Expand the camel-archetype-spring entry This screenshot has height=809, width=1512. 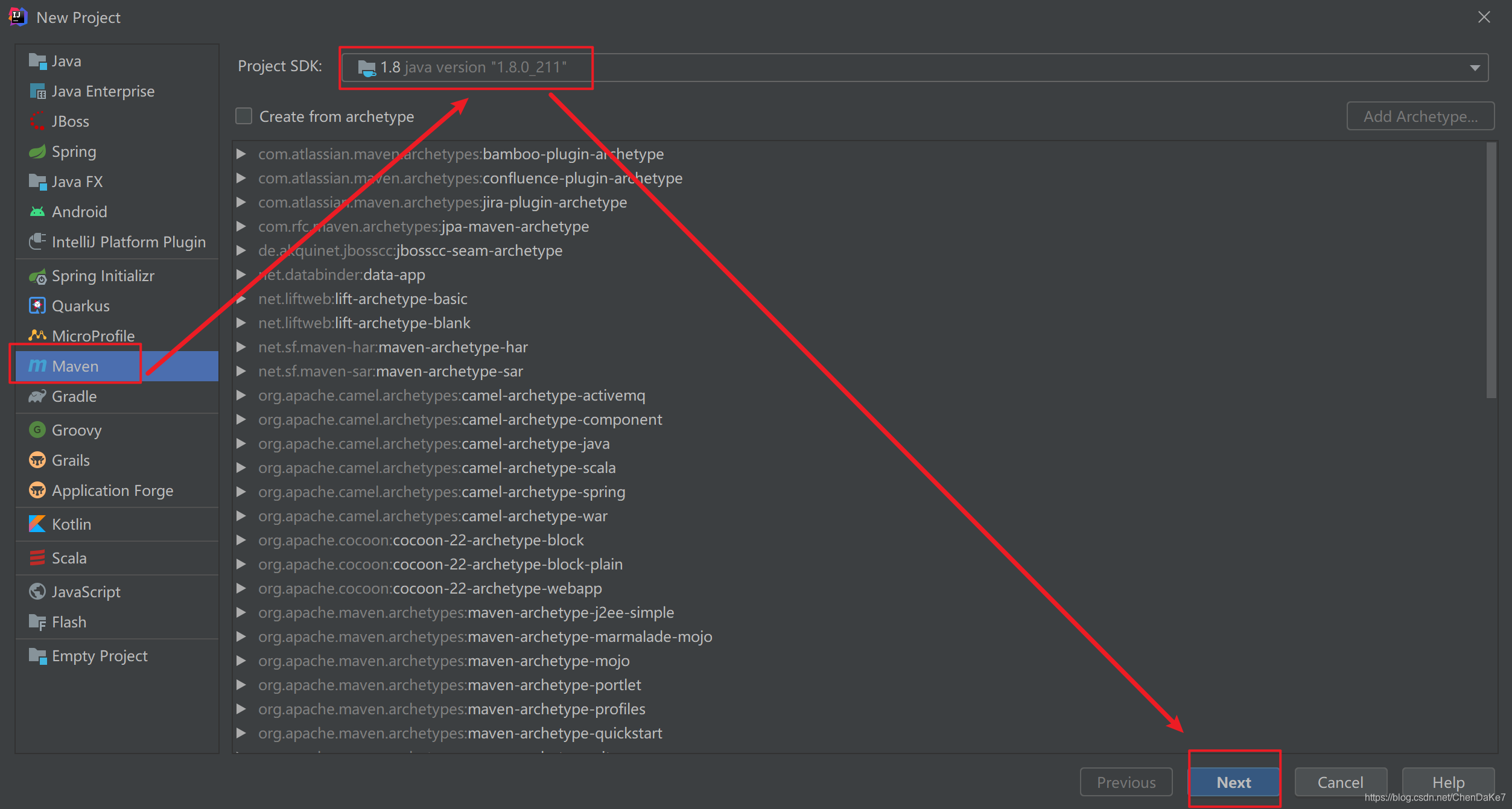coord(241,492)
